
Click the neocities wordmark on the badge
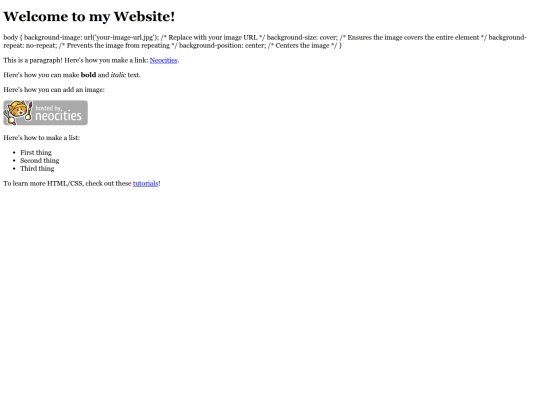click(59, 116)
